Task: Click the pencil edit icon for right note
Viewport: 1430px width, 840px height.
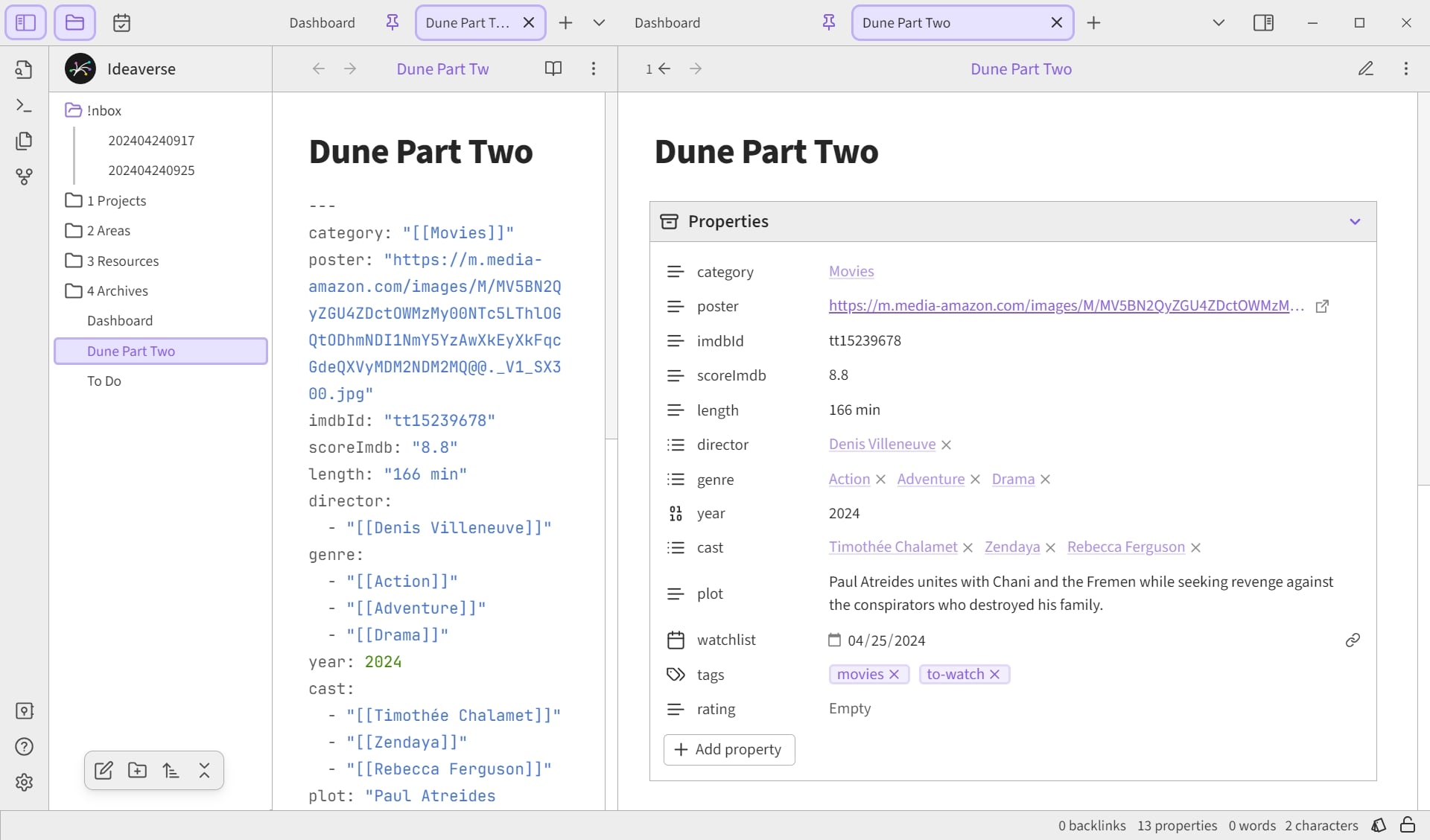Action: [x=1365, y=69]
